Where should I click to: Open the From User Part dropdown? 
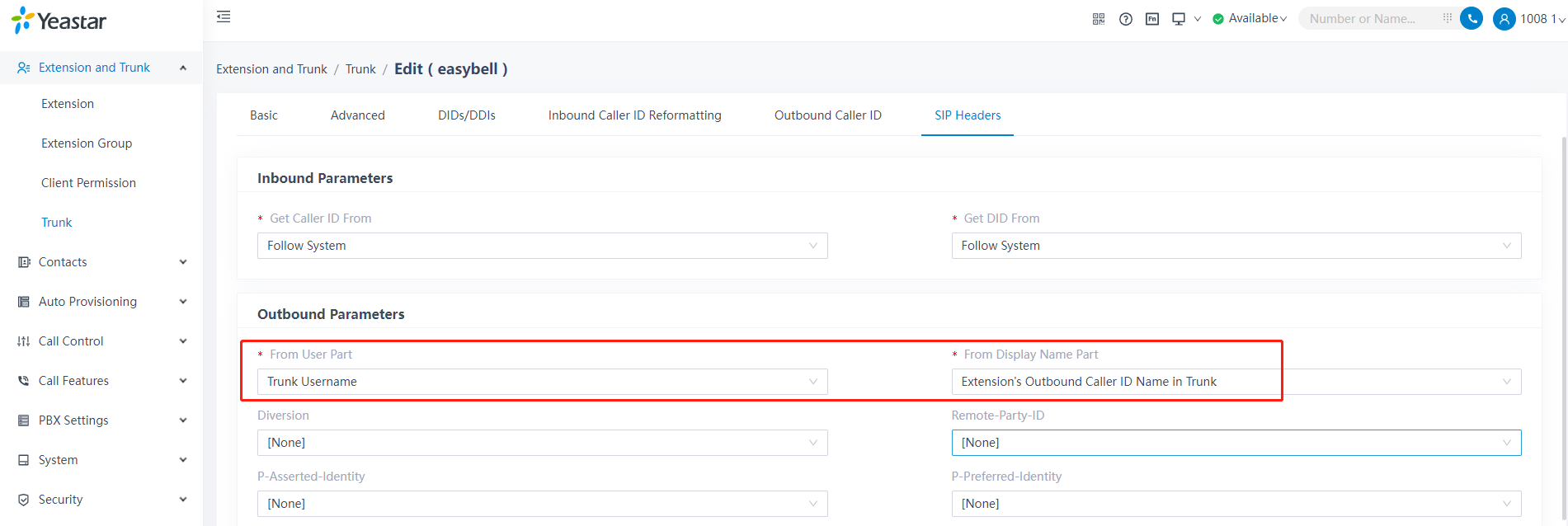point(542,382)
